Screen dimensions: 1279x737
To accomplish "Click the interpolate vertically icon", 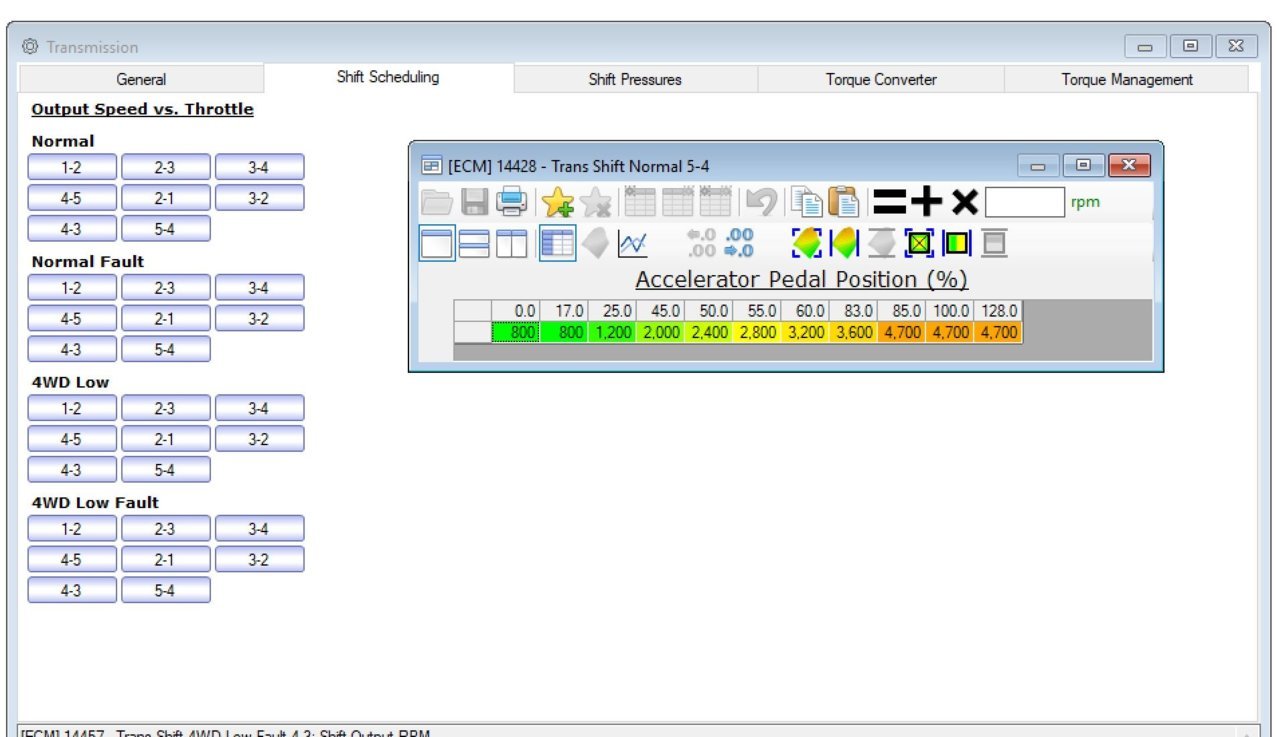I will tap(882, 243).
